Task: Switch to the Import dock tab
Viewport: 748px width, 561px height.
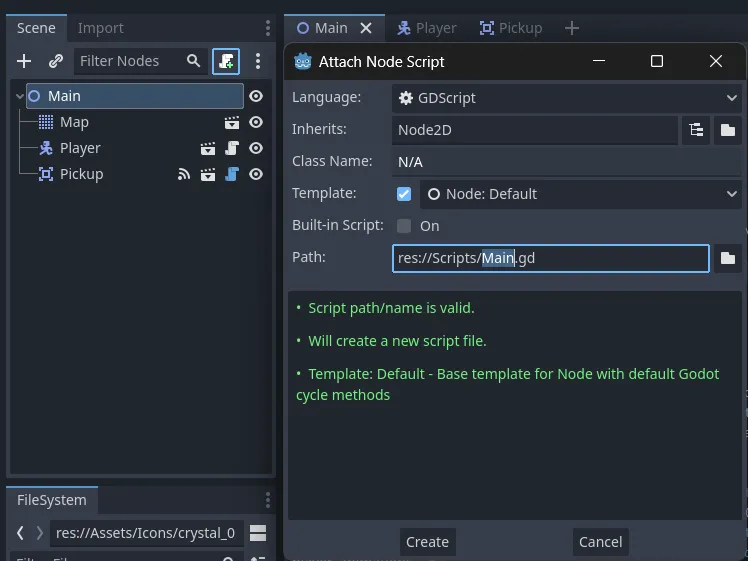Action: [101, 28]
